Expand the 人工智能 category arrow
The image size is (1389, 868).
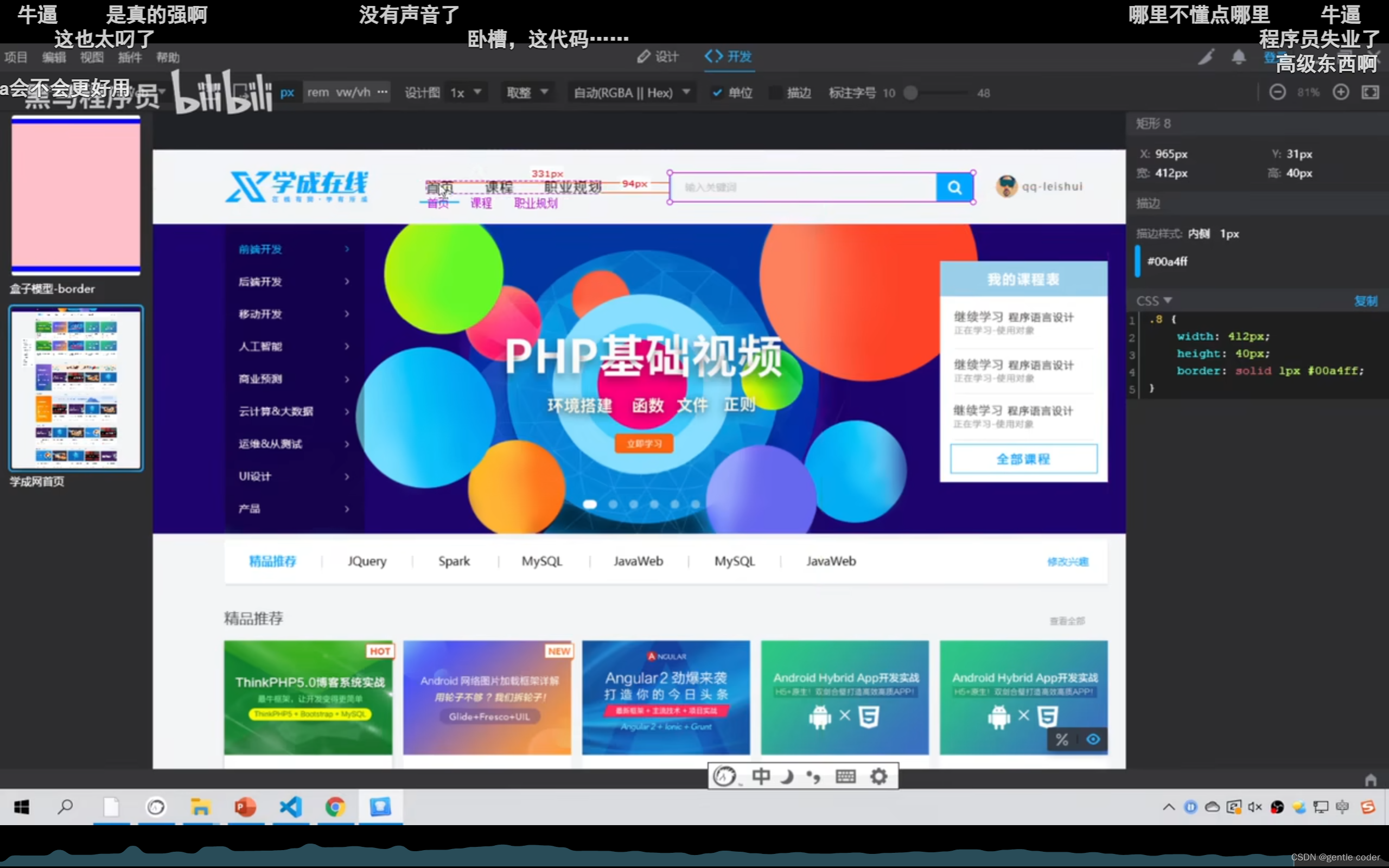tap(347, 346)
